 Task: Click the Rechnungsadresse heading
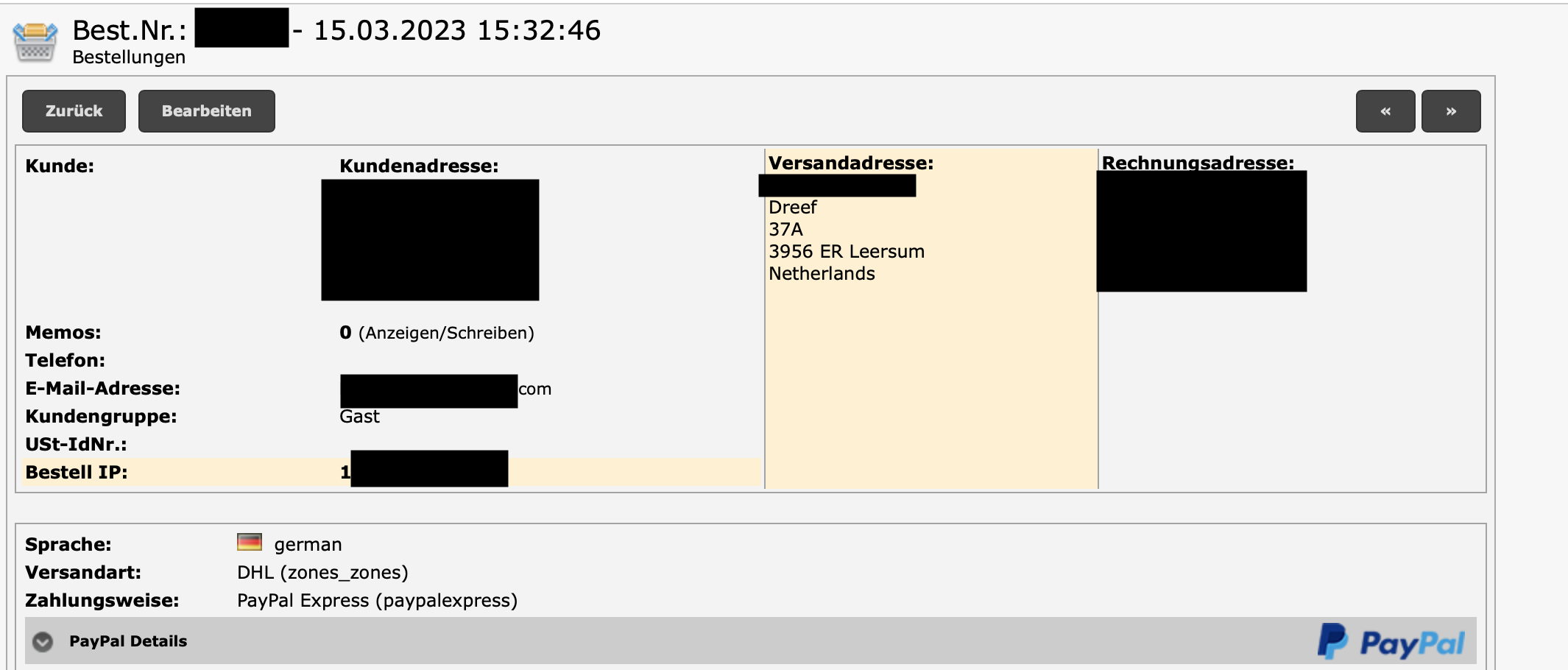pyautogui.click(x=1197, y=163)
